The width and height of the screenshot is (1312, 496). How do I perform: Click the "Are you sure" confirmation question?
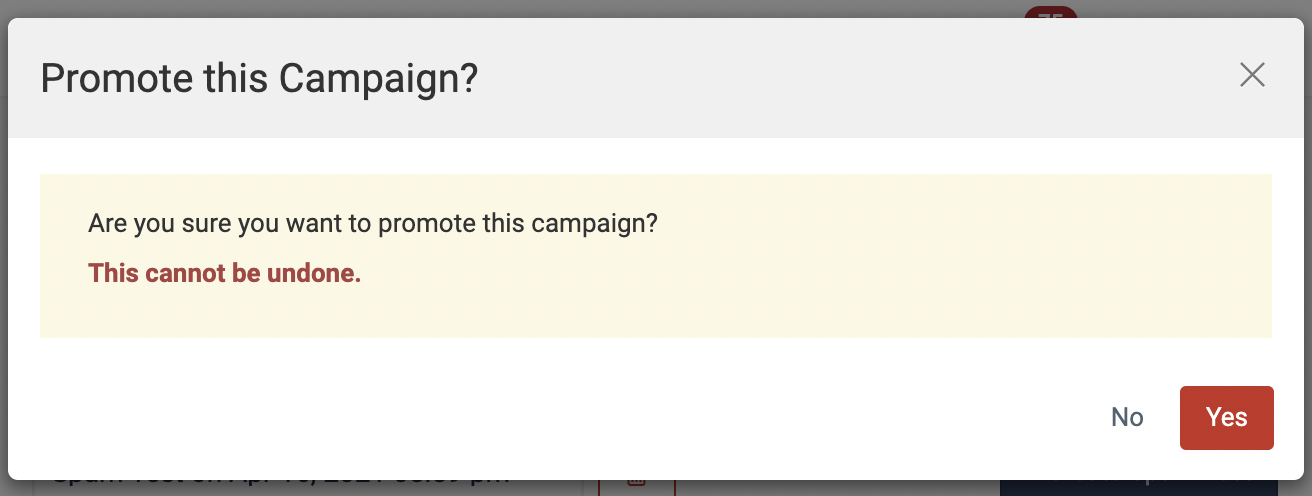(x=373, y=223)
